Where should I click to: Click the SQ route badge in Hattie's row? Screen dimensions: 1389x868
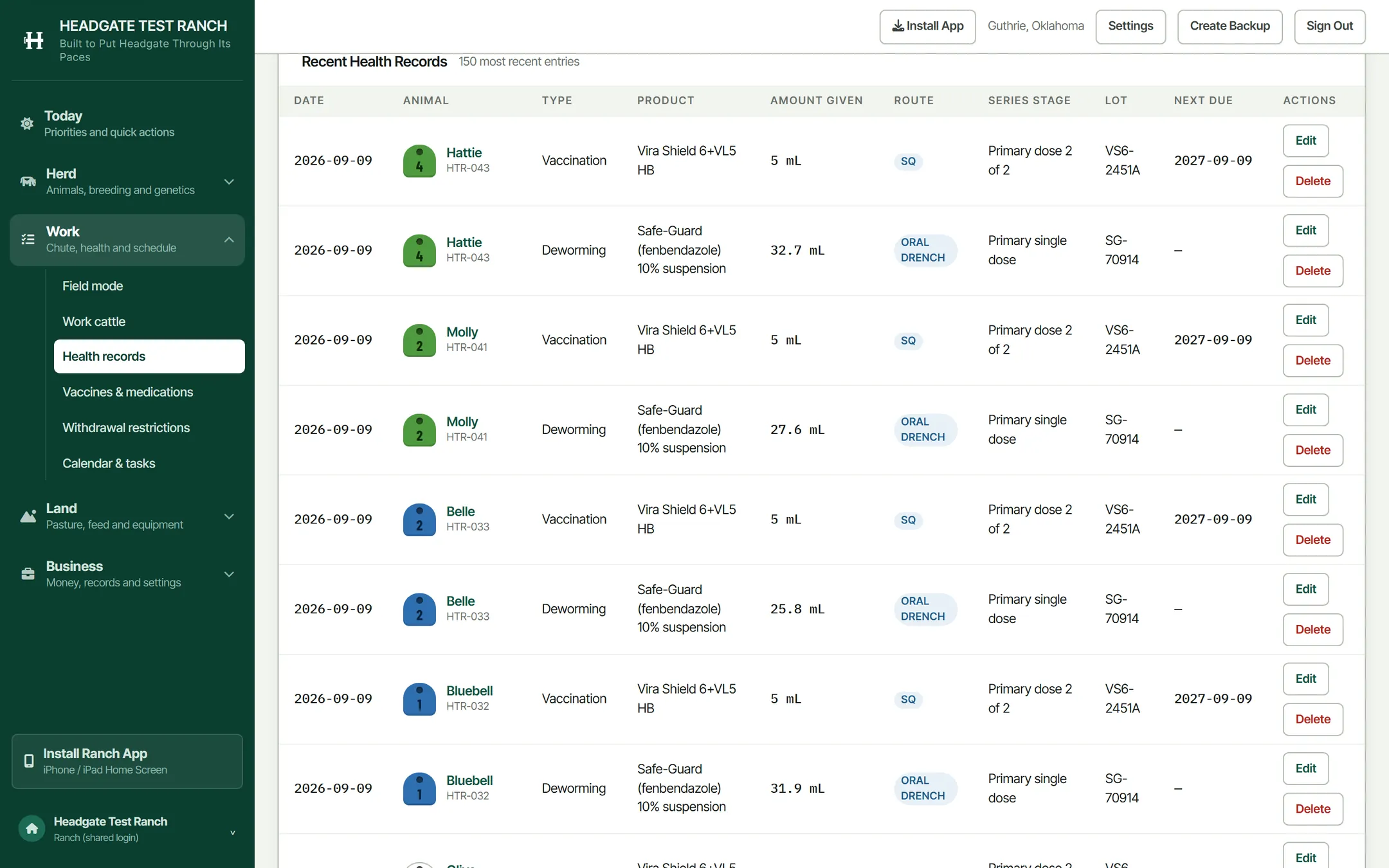[x=908, y=161]
